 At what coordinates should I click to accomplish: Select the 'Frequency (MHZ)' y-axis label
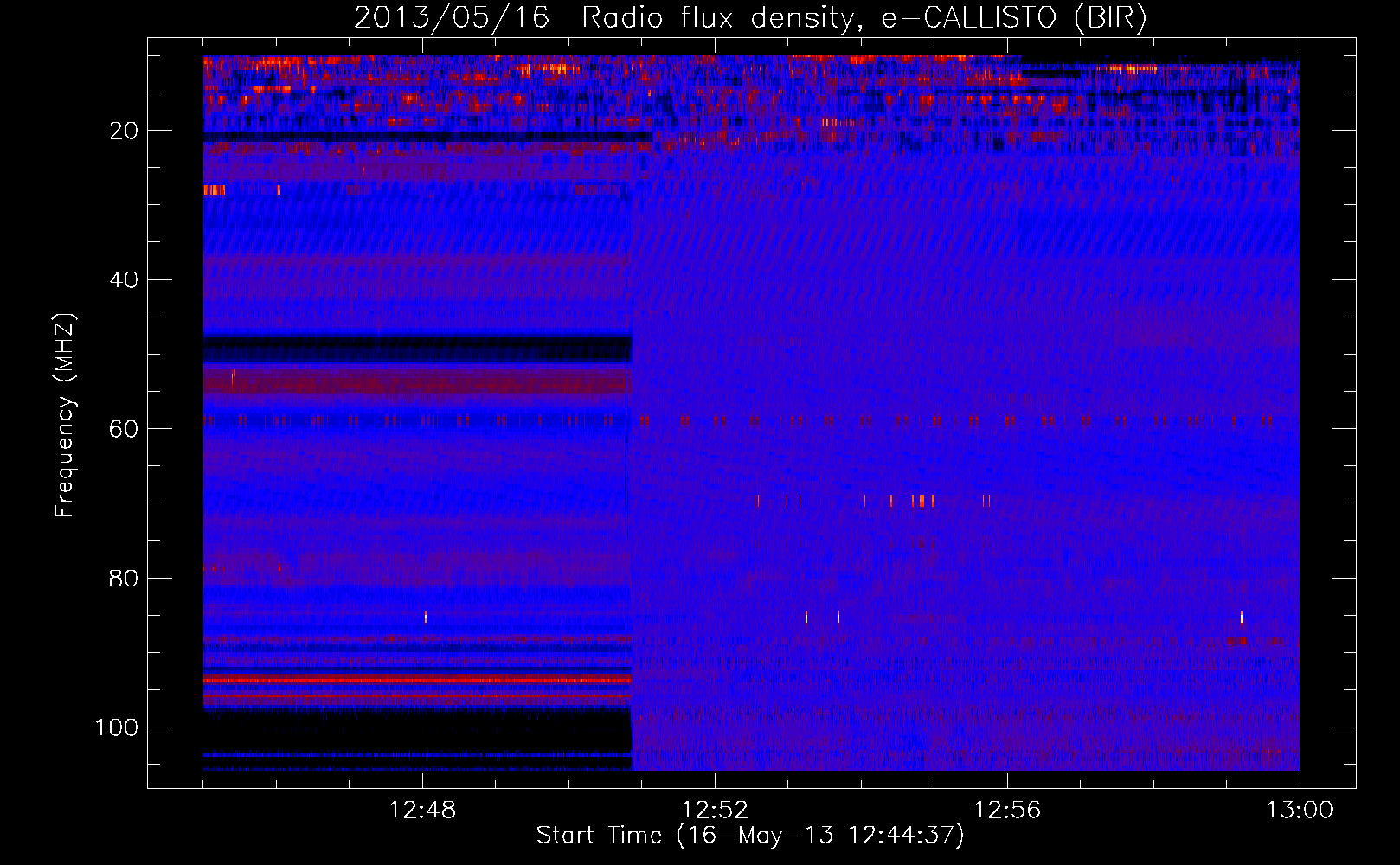(x=65, y=415)
